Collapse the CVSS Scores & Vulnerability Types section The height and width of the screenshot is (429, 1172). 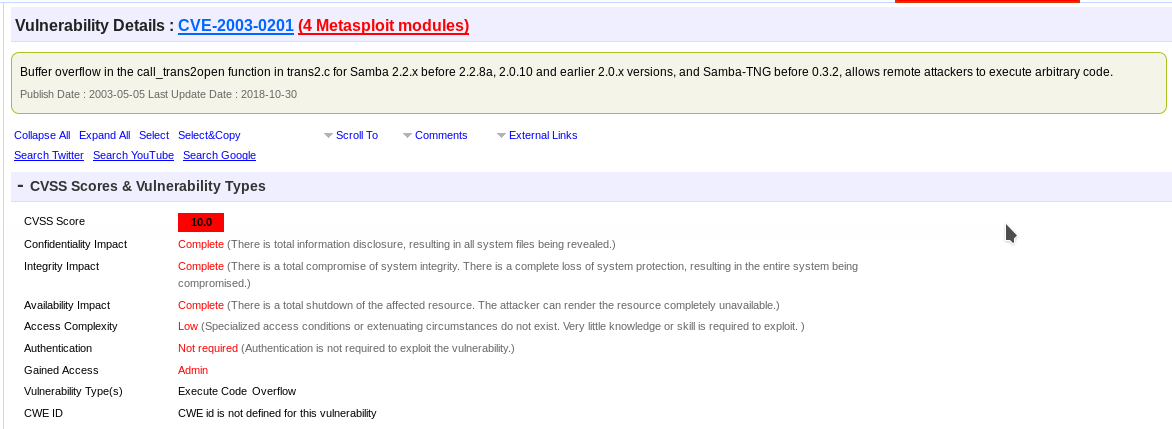click(x=20, y=185)
